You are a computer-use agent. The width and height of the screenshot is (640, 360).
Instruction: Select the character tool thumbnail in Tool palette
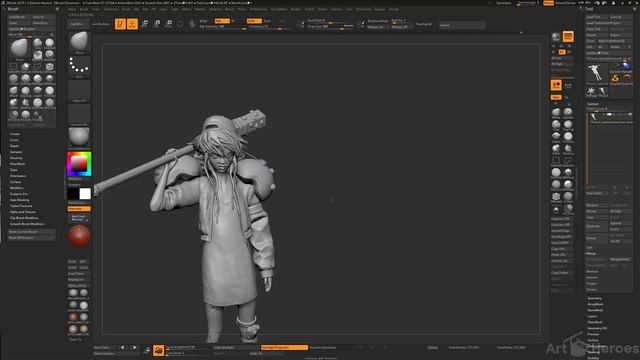click(596, 73)
